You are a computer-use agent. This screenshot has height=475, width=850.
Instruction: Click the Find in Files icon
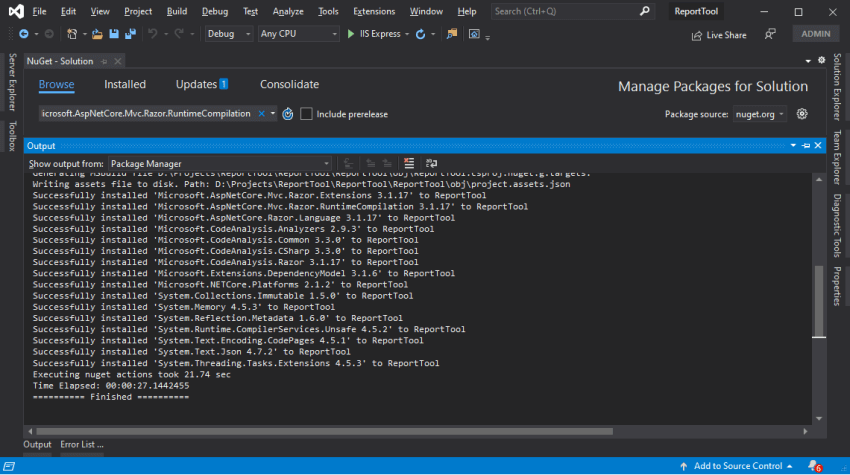(452, 34)
